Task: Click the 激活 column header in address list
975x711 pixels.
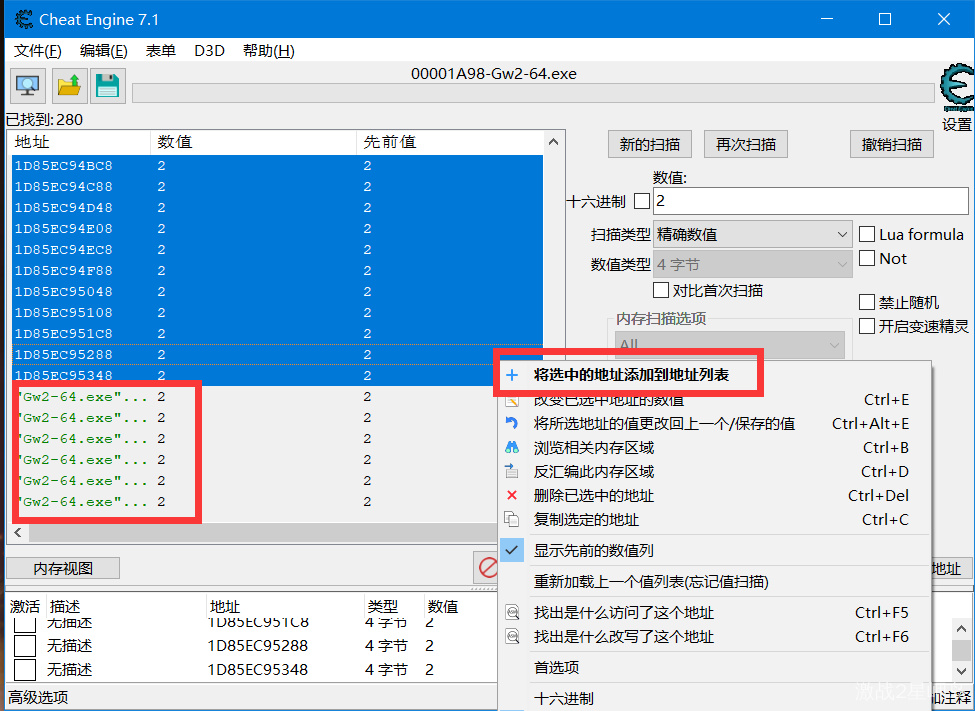Action: pyautogui.click(x=25, y=606)
